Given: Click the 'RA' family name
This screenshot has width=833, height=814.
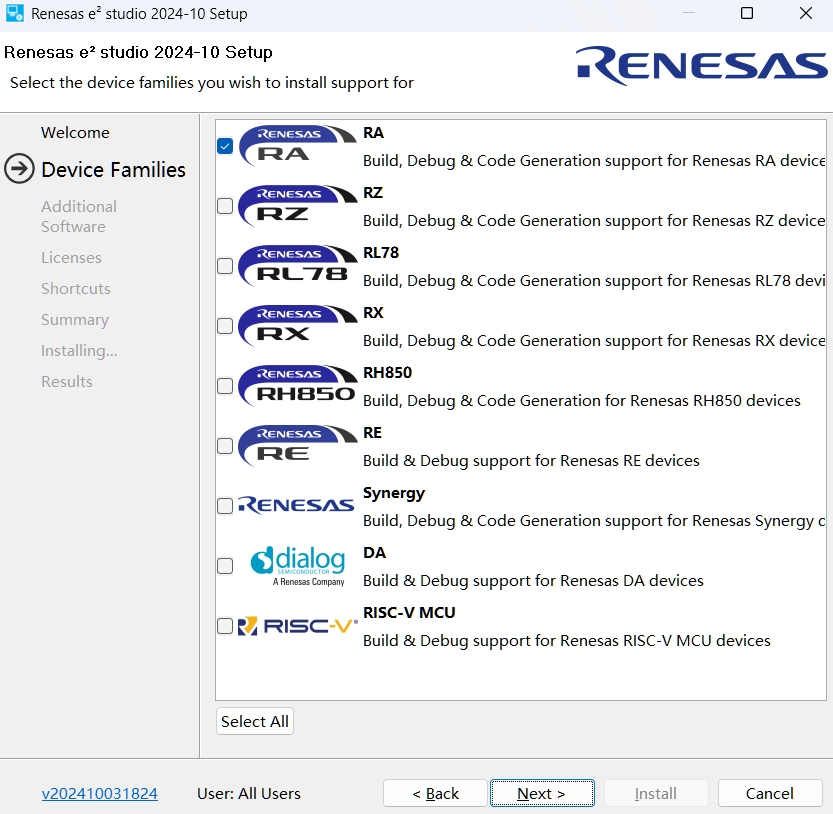Looking at the screenshot, I should [373, 133].
